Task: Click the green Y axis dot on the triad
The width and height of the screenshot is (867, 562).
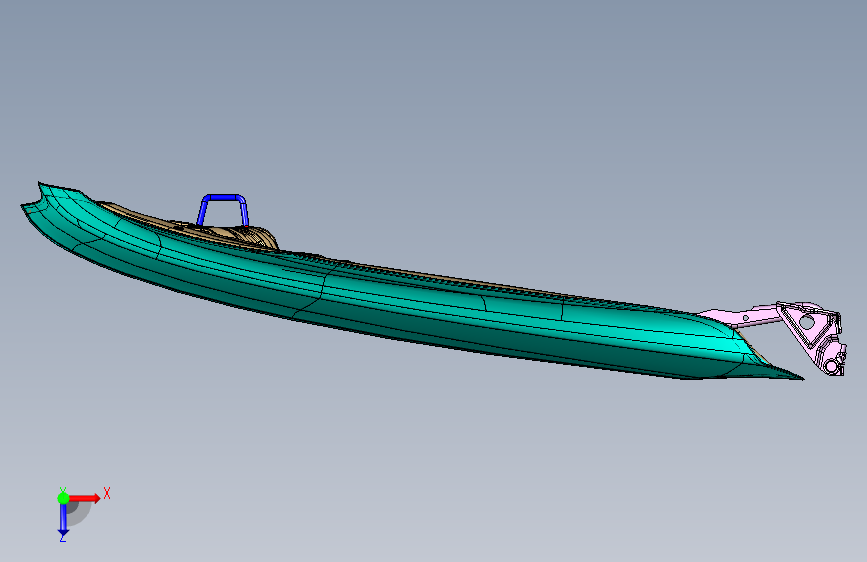Action: [63, 498]
